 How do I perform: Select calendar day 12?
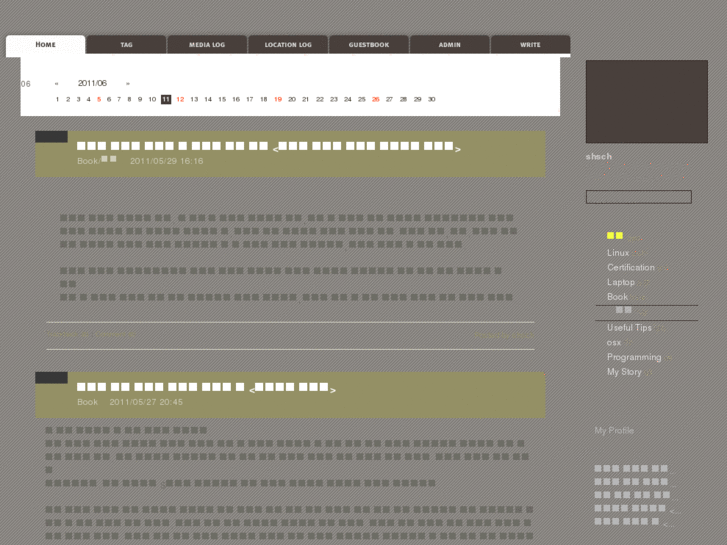[x=180, y=99]
